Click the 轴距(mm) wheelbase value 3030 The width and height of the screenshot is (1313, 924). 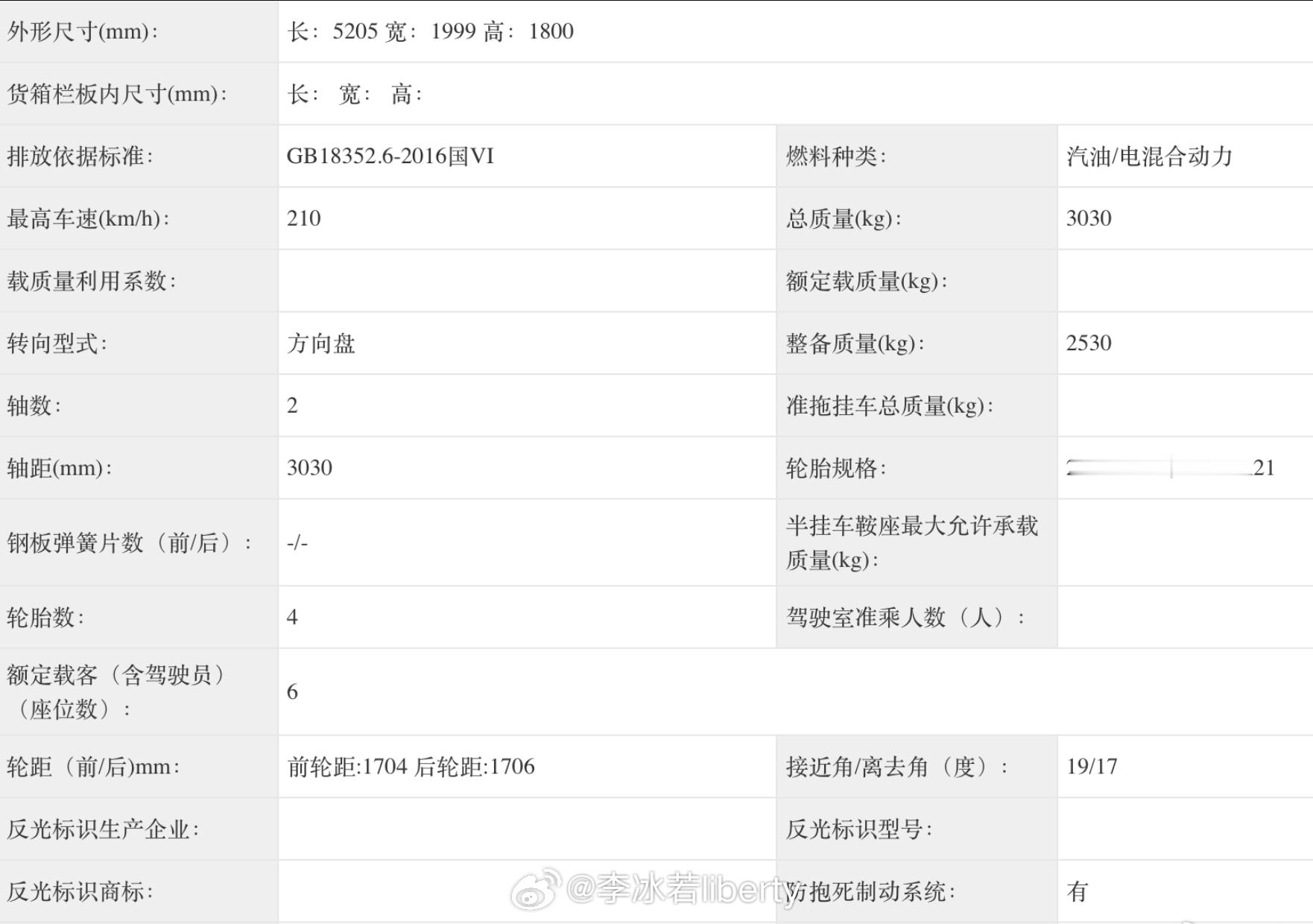[x=309, y=468]
